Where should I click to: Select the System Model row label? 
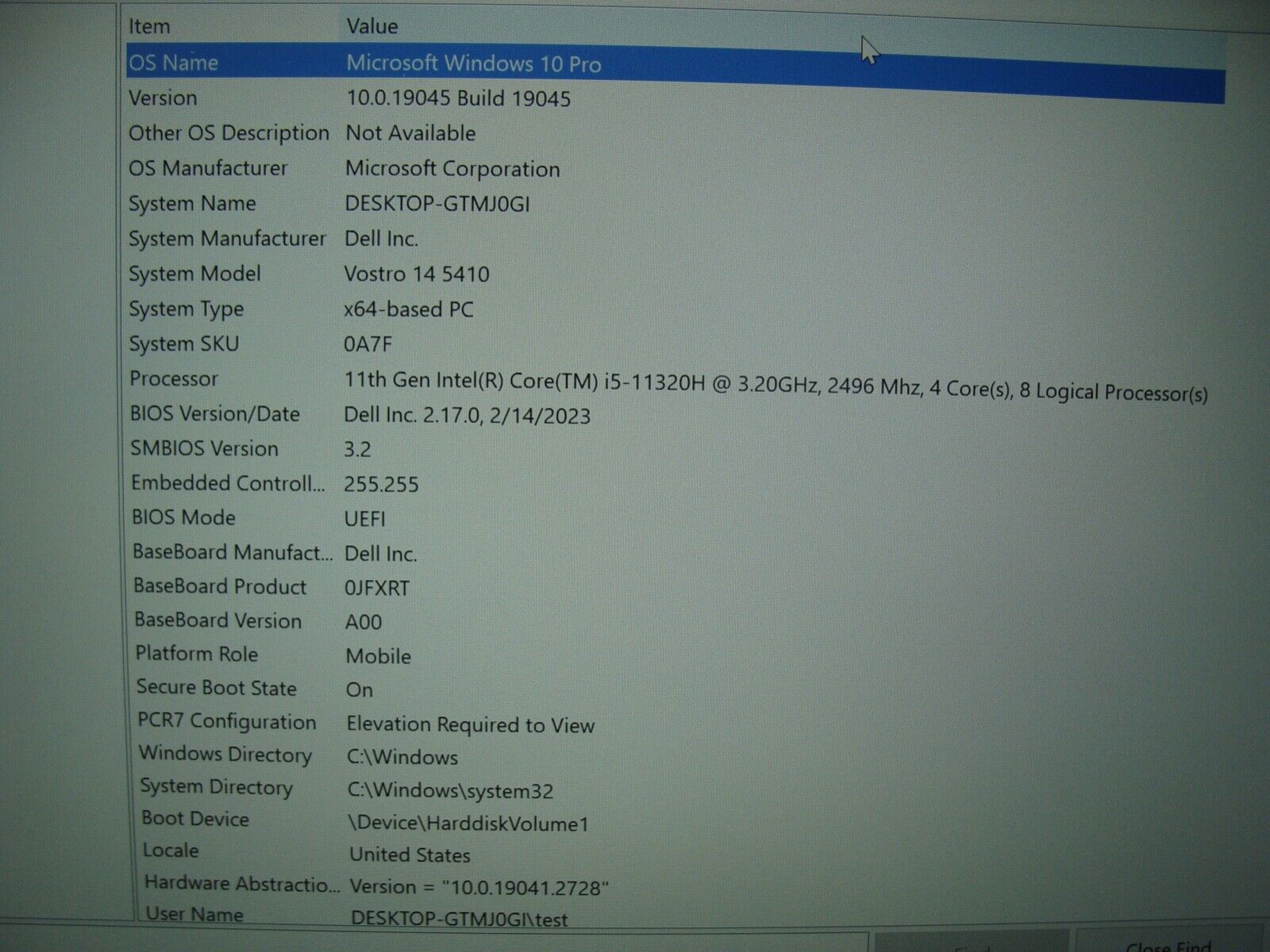(194, 274)
